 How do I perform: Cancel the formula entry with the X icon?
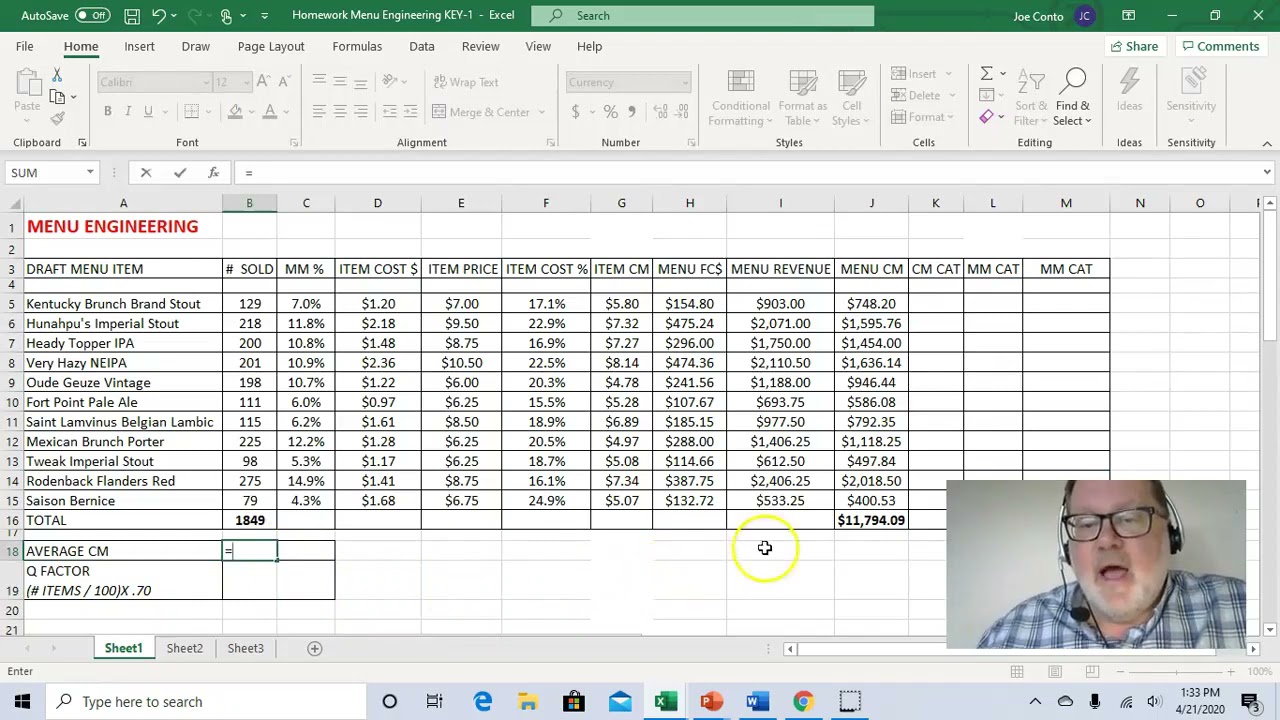coord(146,173)
